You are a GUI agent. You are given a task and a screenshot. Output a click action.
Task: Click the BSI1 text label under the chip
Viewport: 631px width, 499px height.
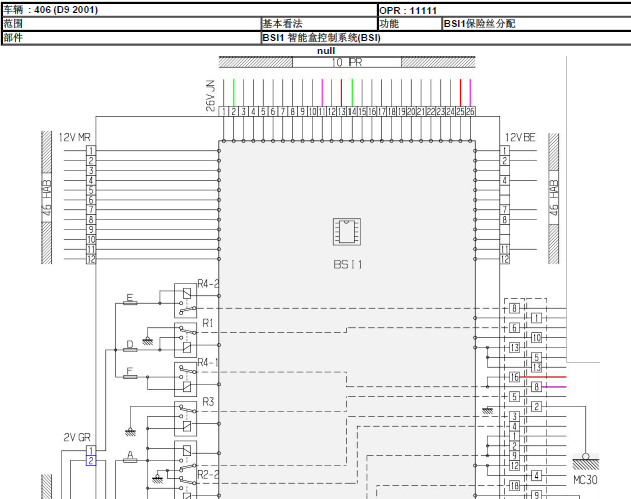click(348, 264)
